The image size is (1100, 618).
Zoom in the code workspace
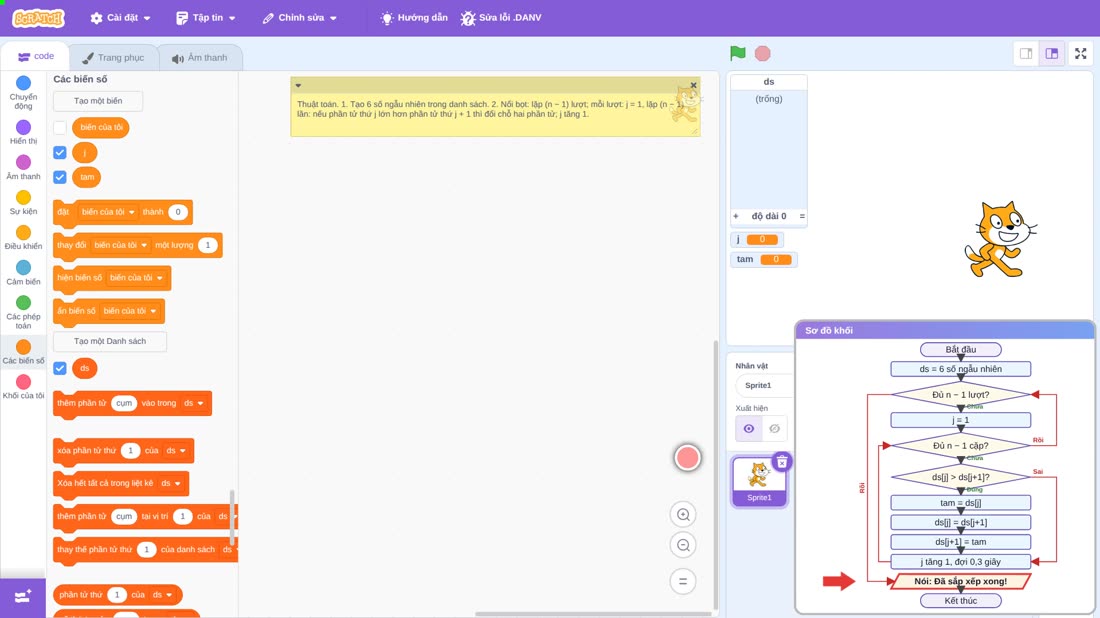[683, 514]
